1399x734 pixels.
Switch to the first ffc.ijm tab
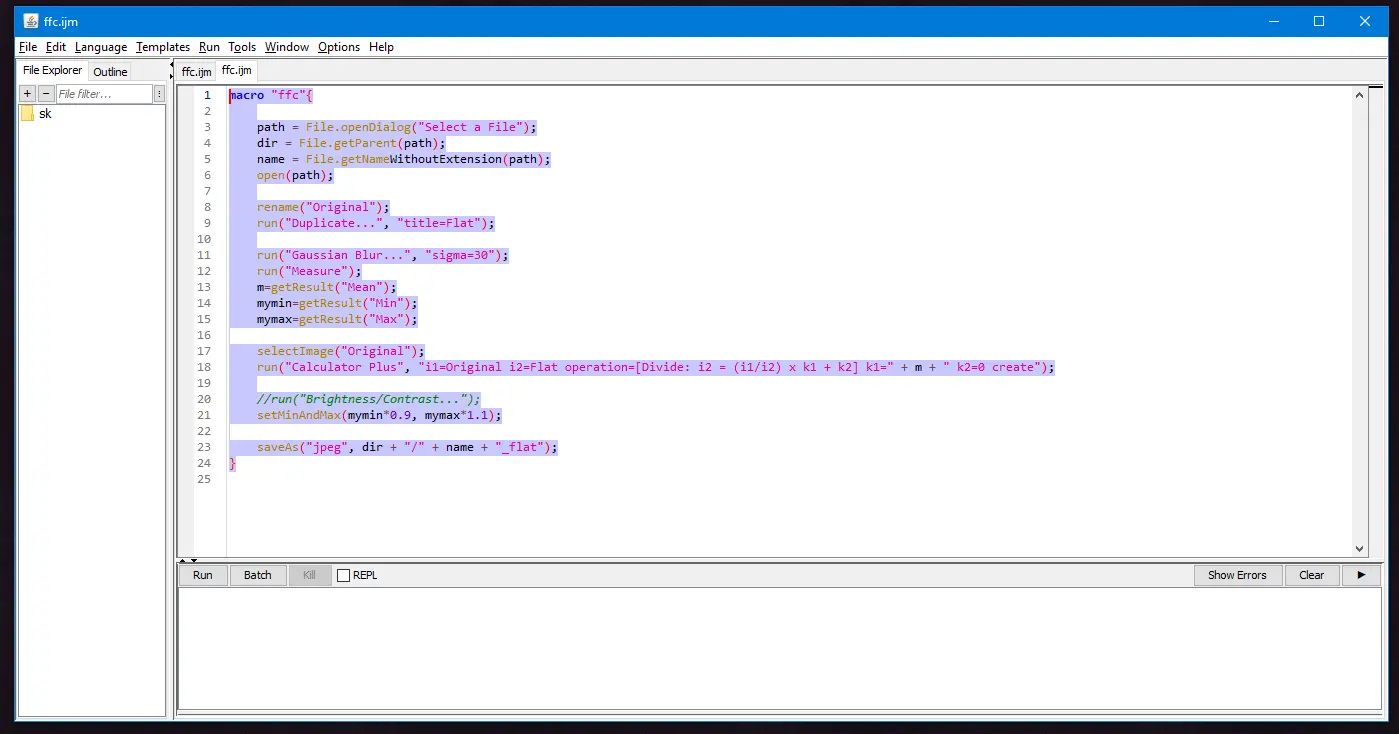coord(196,72)
